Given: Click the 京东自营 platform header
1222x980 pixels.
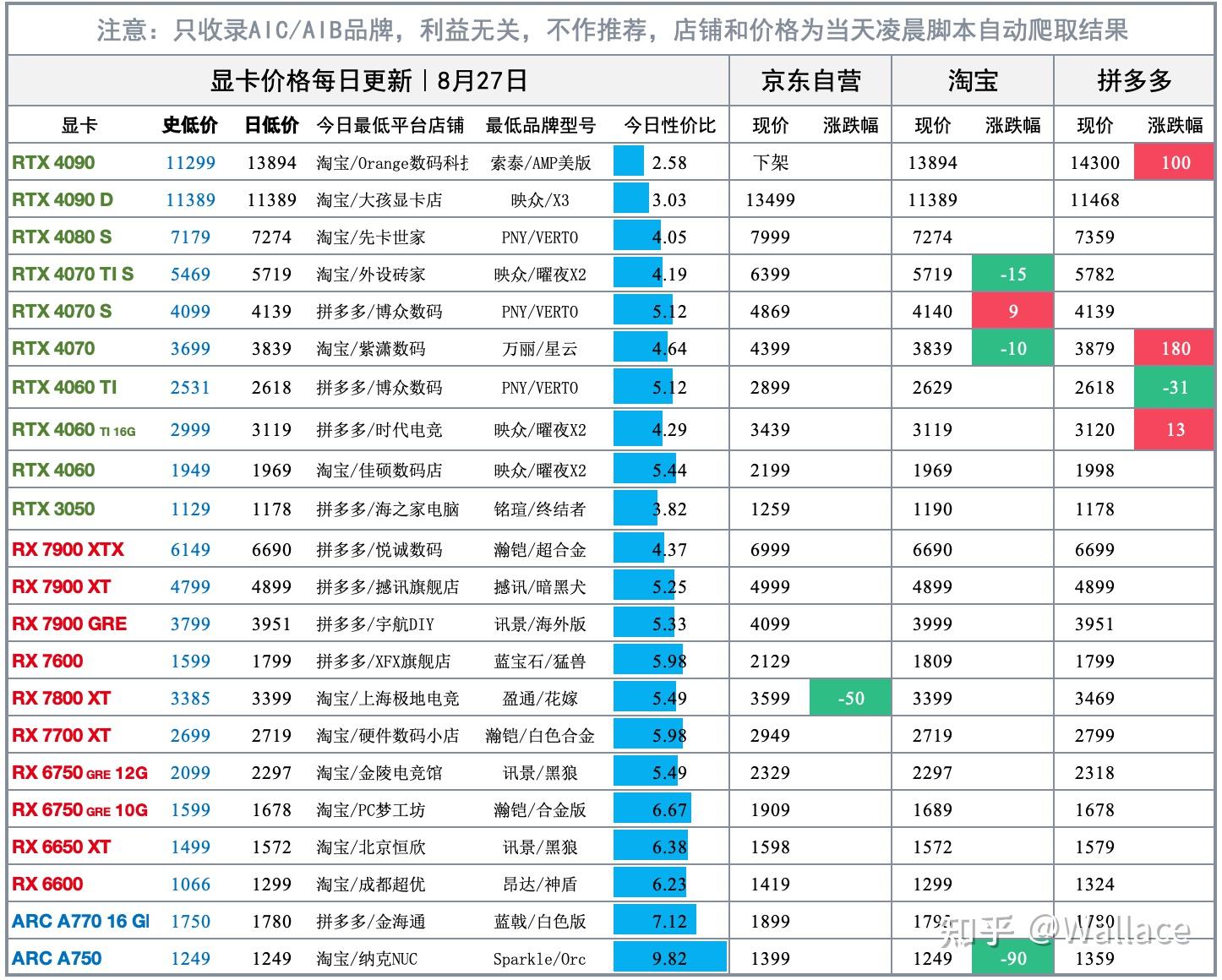Looking at the screenshot, I should [810, 81].
